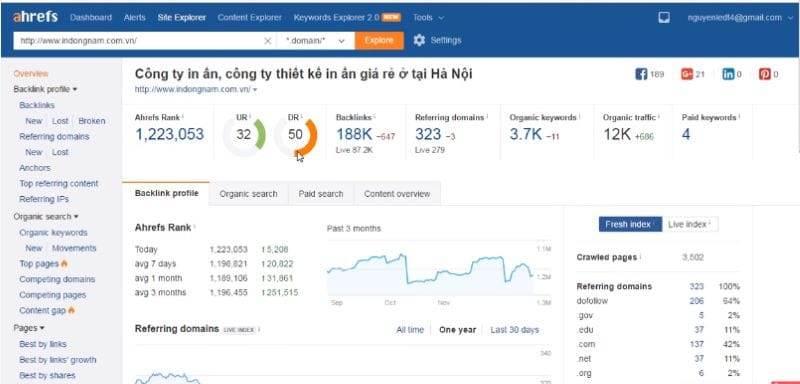
Task: Open Competing domains in sidebar
Action: click(57, 279)
